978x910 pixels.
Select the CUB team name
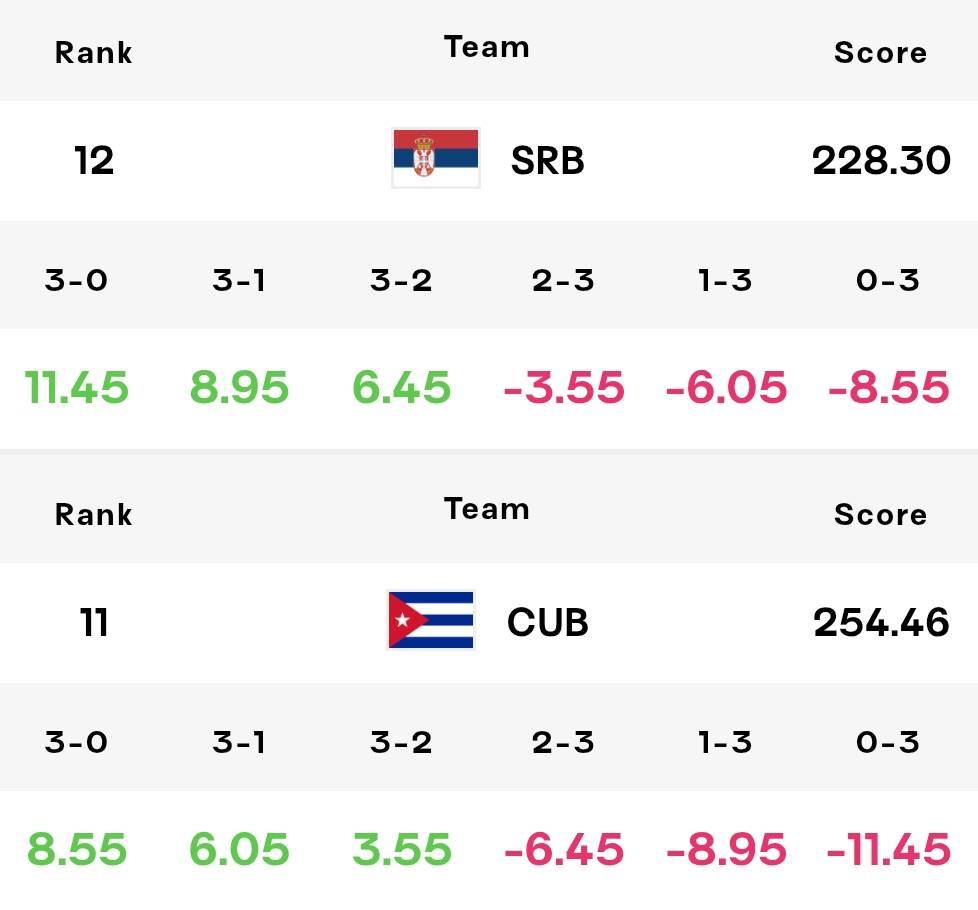pos(548,622)
